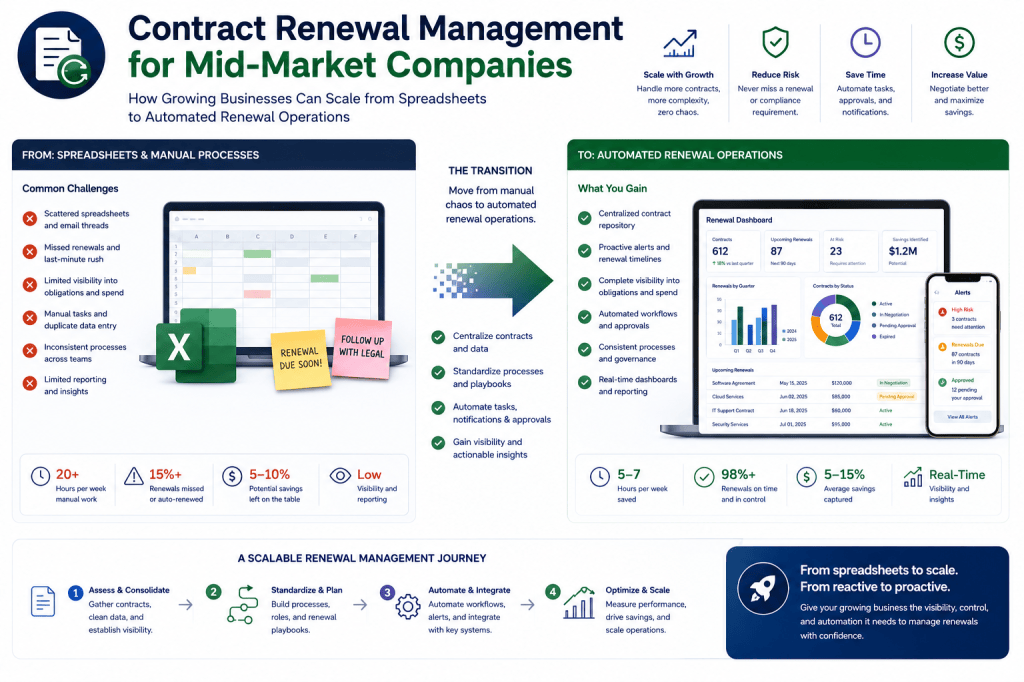Click the red X beside Scattered spreadsheets
This screenshot has width=1024, height=682.
tap(30, 219)
